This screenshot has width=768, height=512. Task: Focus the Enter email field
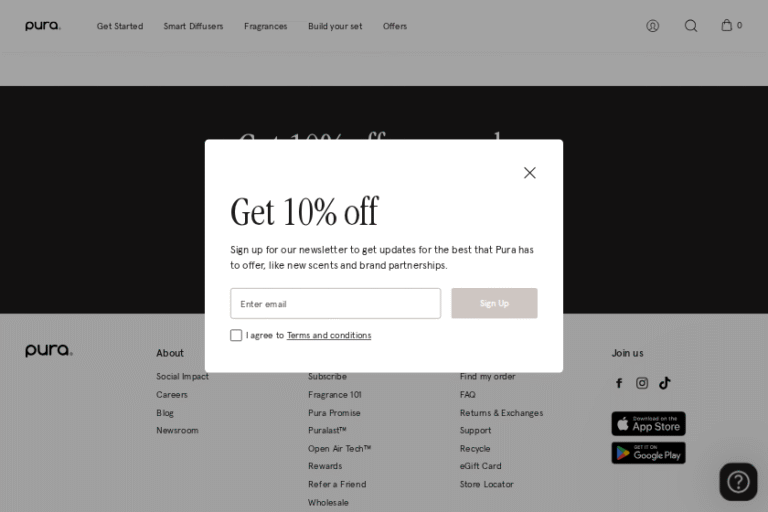coord(335,304)
